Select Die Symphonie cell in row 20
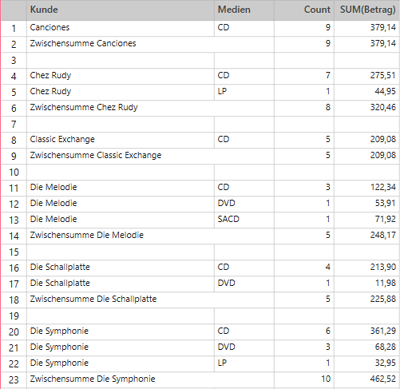Viewport: 400px width, 389px height. (120, 332)
